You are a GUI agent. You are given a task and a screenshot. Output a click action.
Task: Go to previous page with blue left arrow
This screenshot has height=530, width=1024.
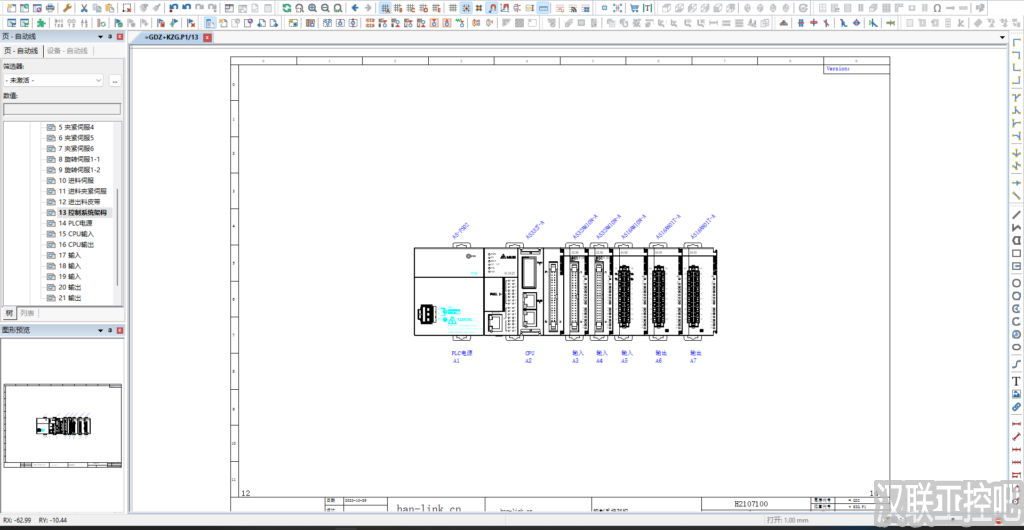[x=355, y=8]
